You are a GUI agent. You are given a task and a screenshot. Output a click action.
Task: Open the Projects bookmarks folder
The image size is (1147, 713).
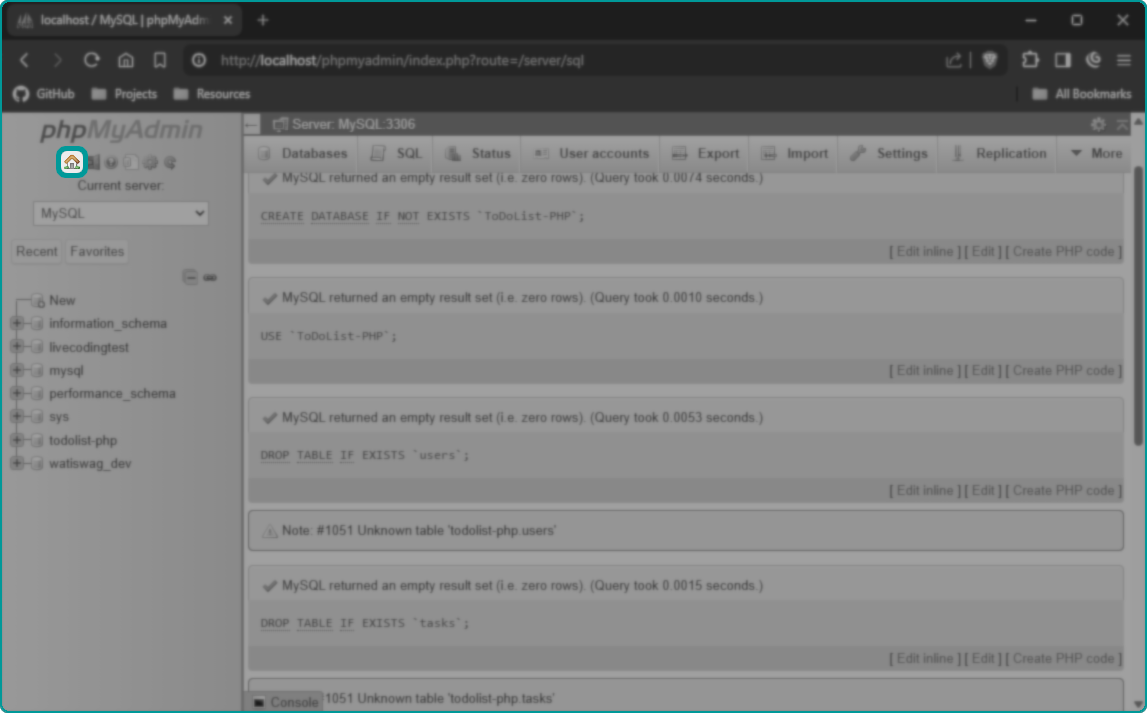tap(124, 94)
